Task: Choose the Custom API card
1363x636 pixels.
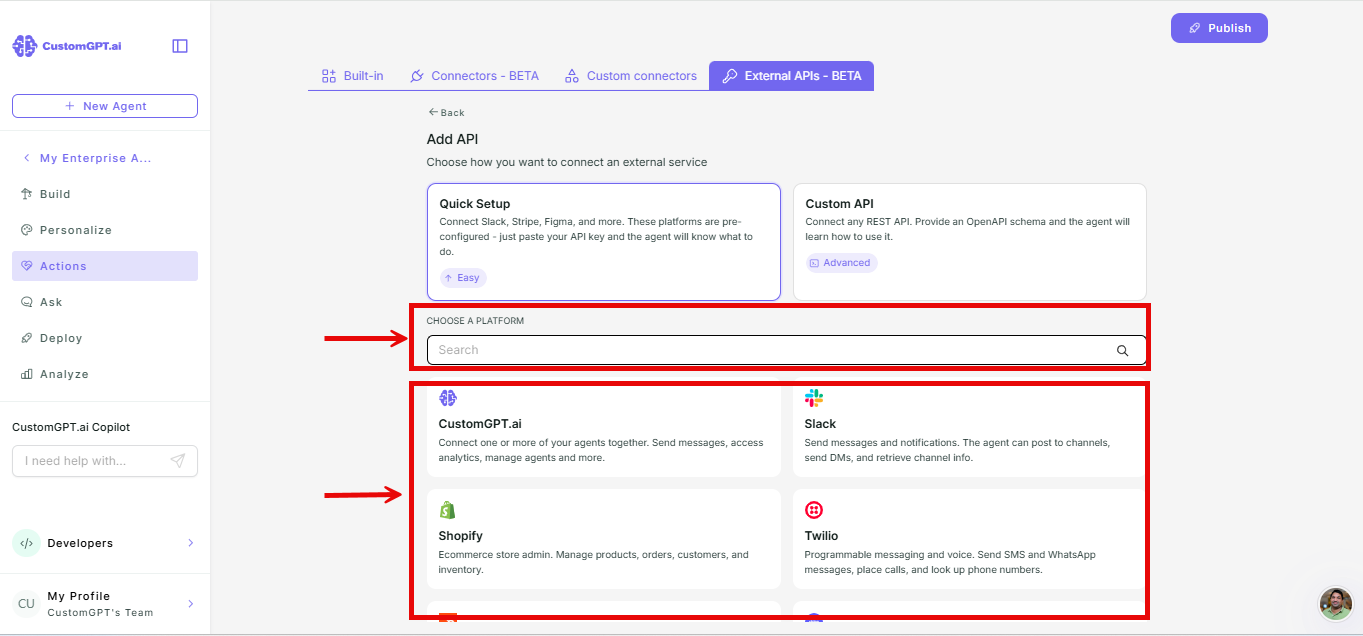Action: (x=969, y=242)
